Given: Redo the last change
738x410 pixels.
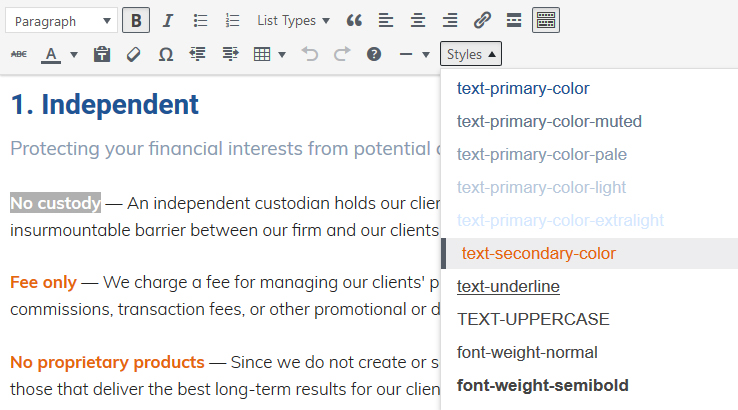Looking at the screenshot, I should click(x=342, y=54).
